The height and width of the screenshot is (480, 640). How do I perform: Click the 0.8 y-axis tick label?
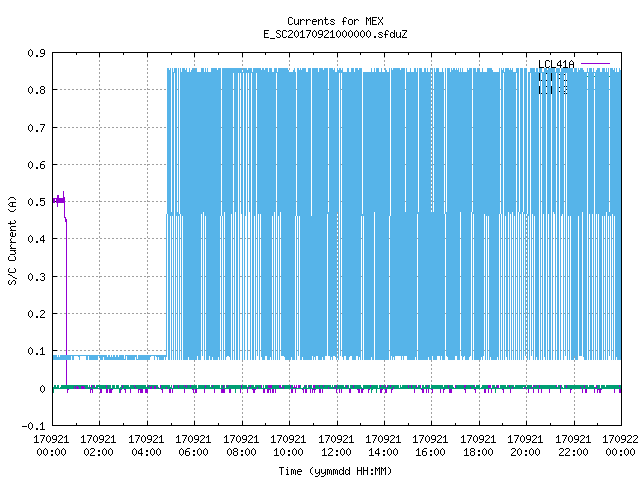click(36, 90)
